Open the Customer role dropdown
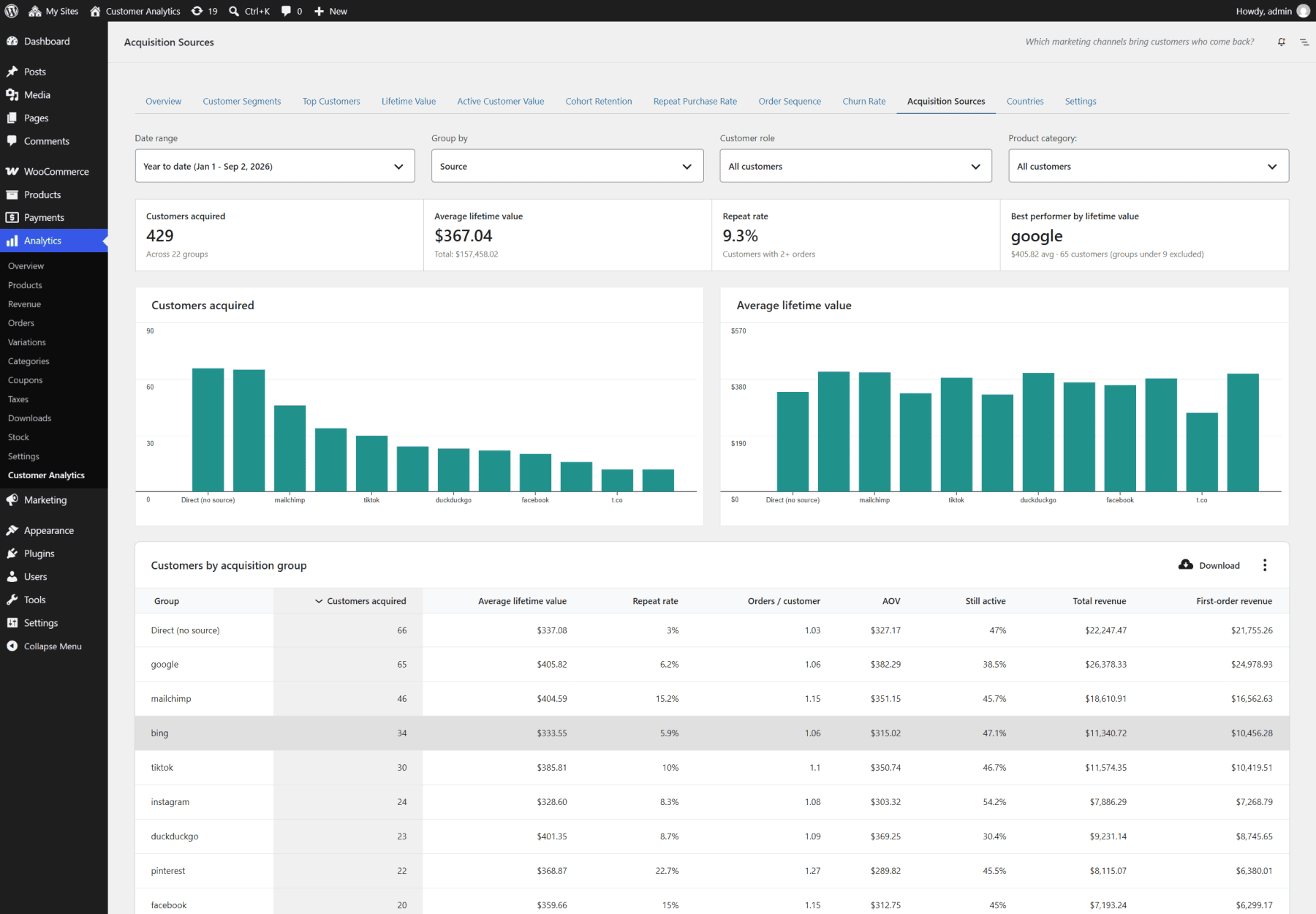The image size is (1316, 914). coord(855,166)
